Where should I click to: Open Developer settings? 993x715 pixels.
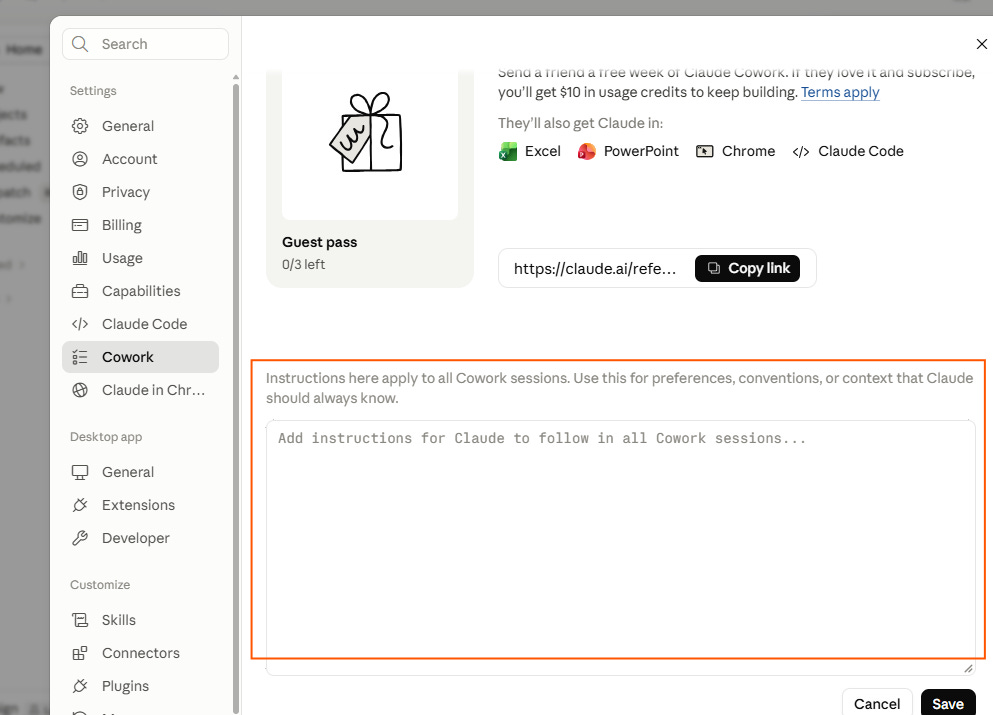[141, 538]
